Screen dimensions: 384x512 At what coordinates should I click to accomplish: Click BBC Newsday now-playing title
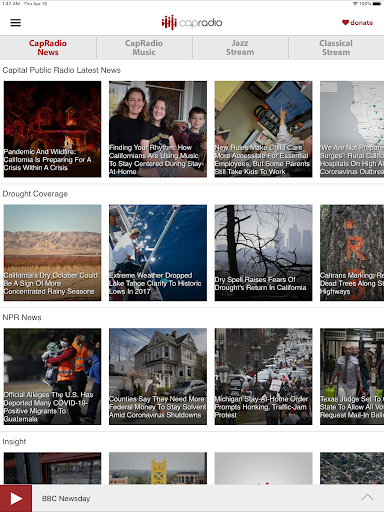pos(66,499)
